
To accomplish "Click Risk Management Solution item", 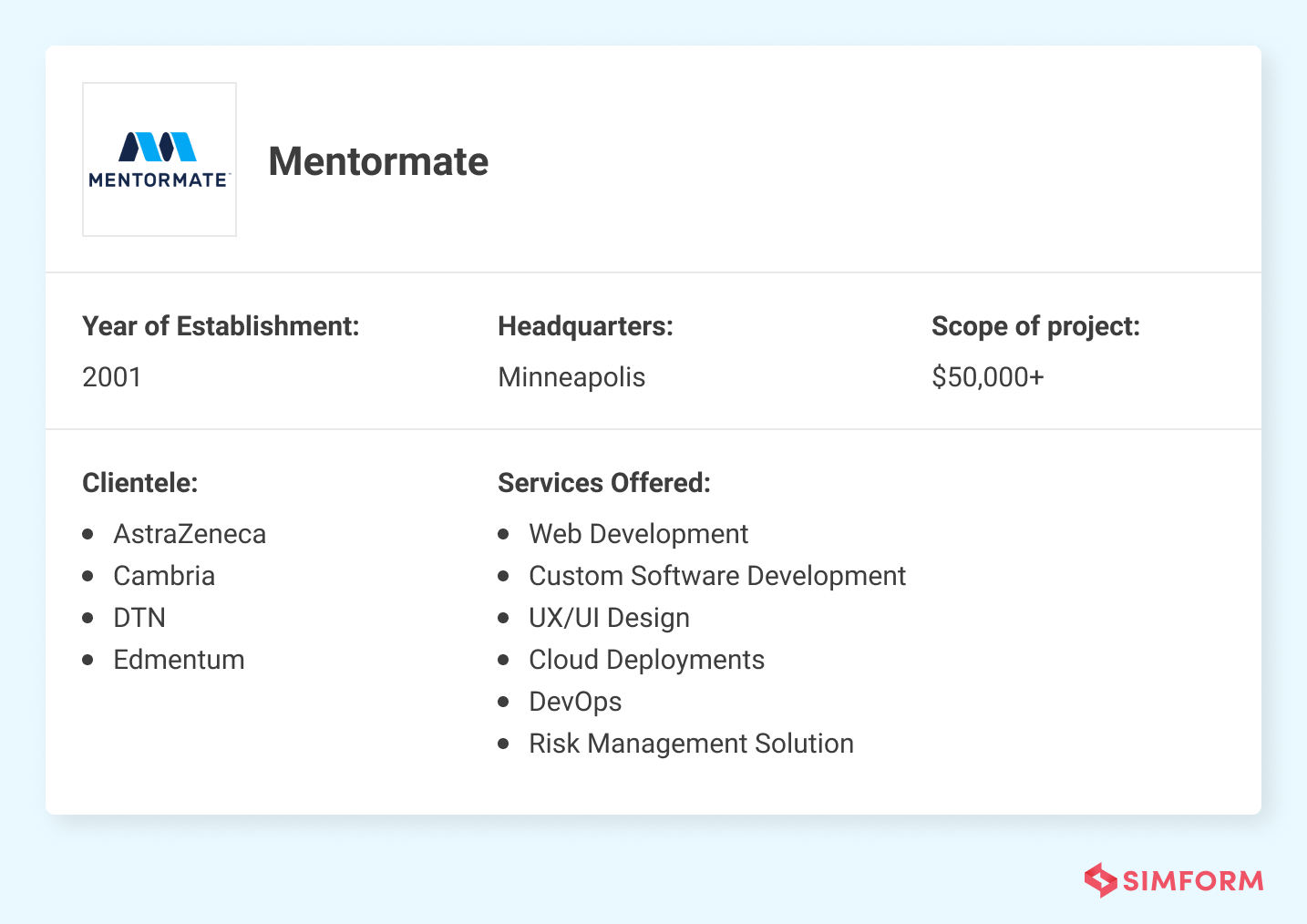I will tap(691, 744).
